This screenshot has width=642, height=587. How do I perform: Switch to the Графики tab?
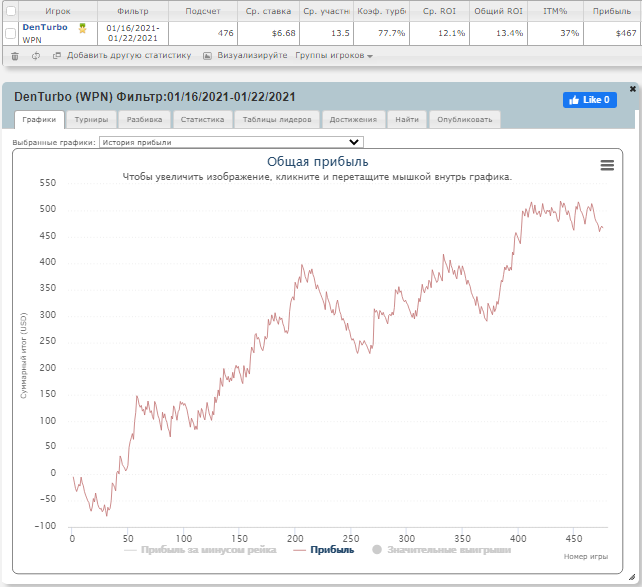click(x=39, y=120)
